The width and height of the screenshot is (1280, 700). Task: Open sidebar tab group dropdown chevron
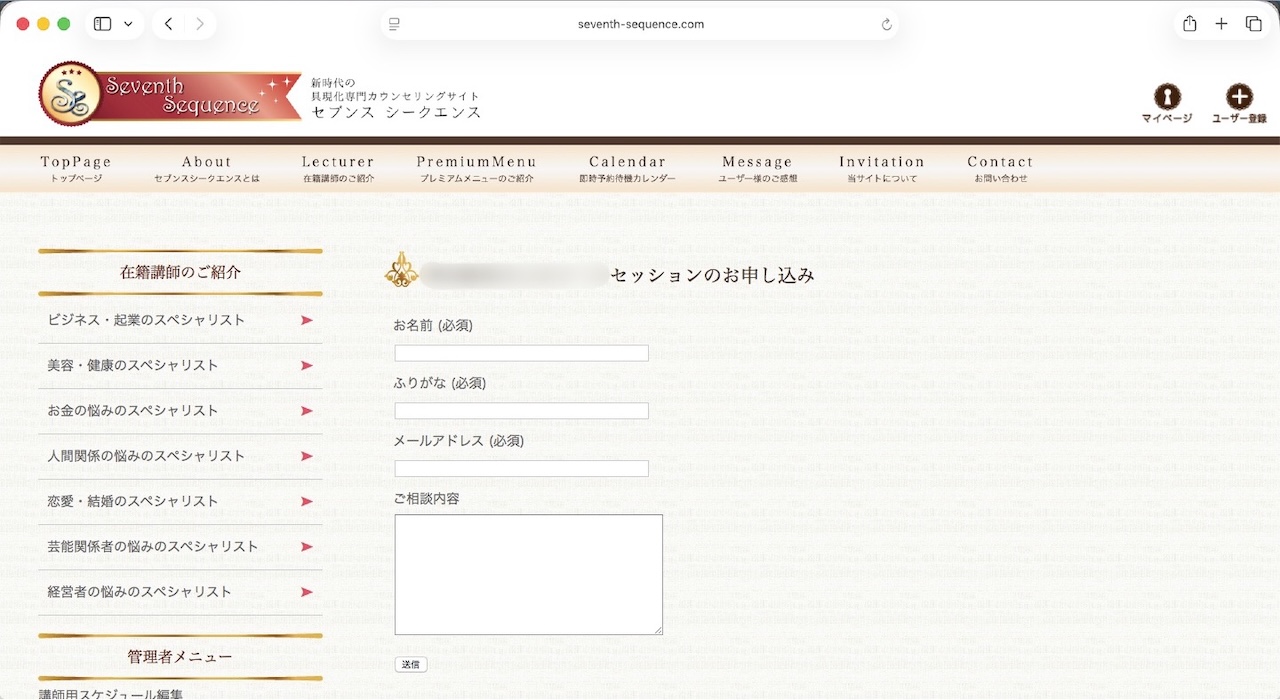tap(128, 24)
